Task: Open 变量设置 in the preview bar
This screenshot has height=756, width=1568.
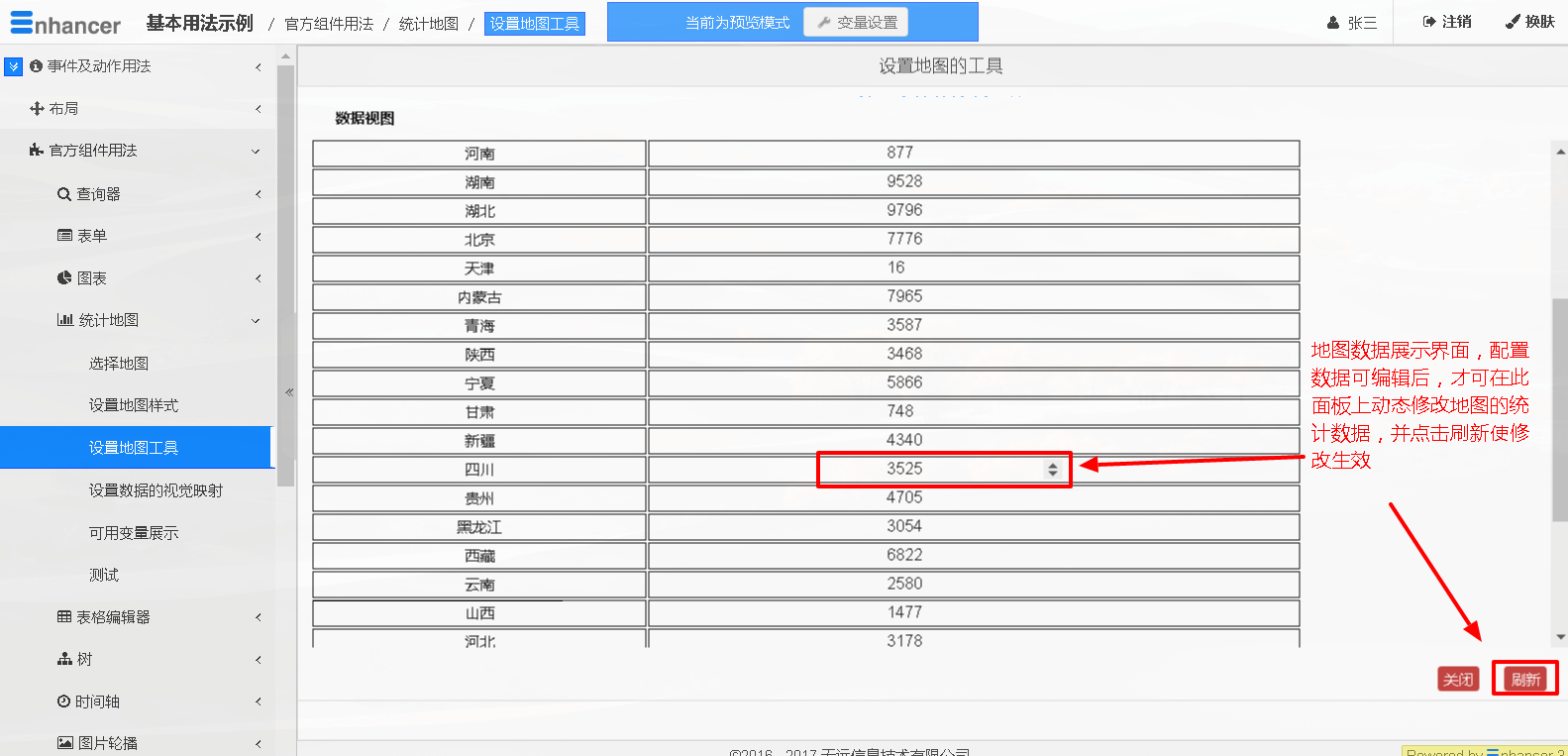Action: coord(856,22)
